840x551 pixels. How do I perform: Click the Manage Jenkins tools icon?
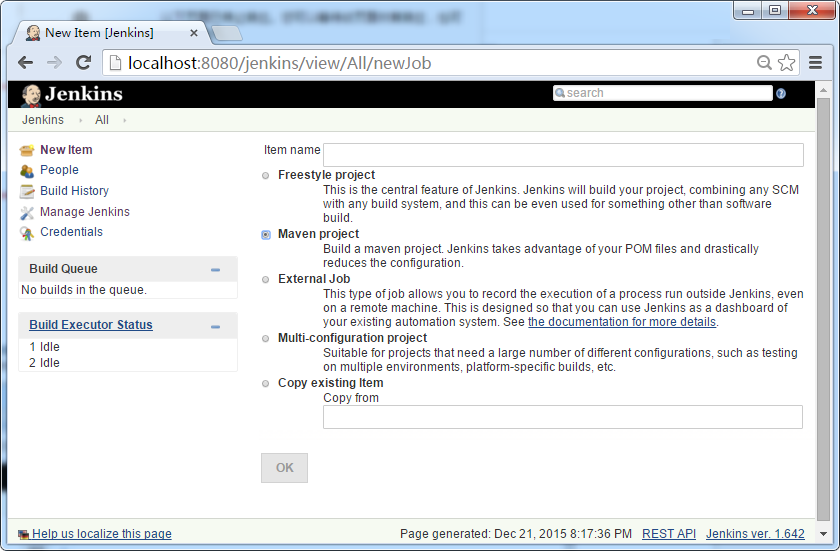pyautogui.click(x=27, y=213)
